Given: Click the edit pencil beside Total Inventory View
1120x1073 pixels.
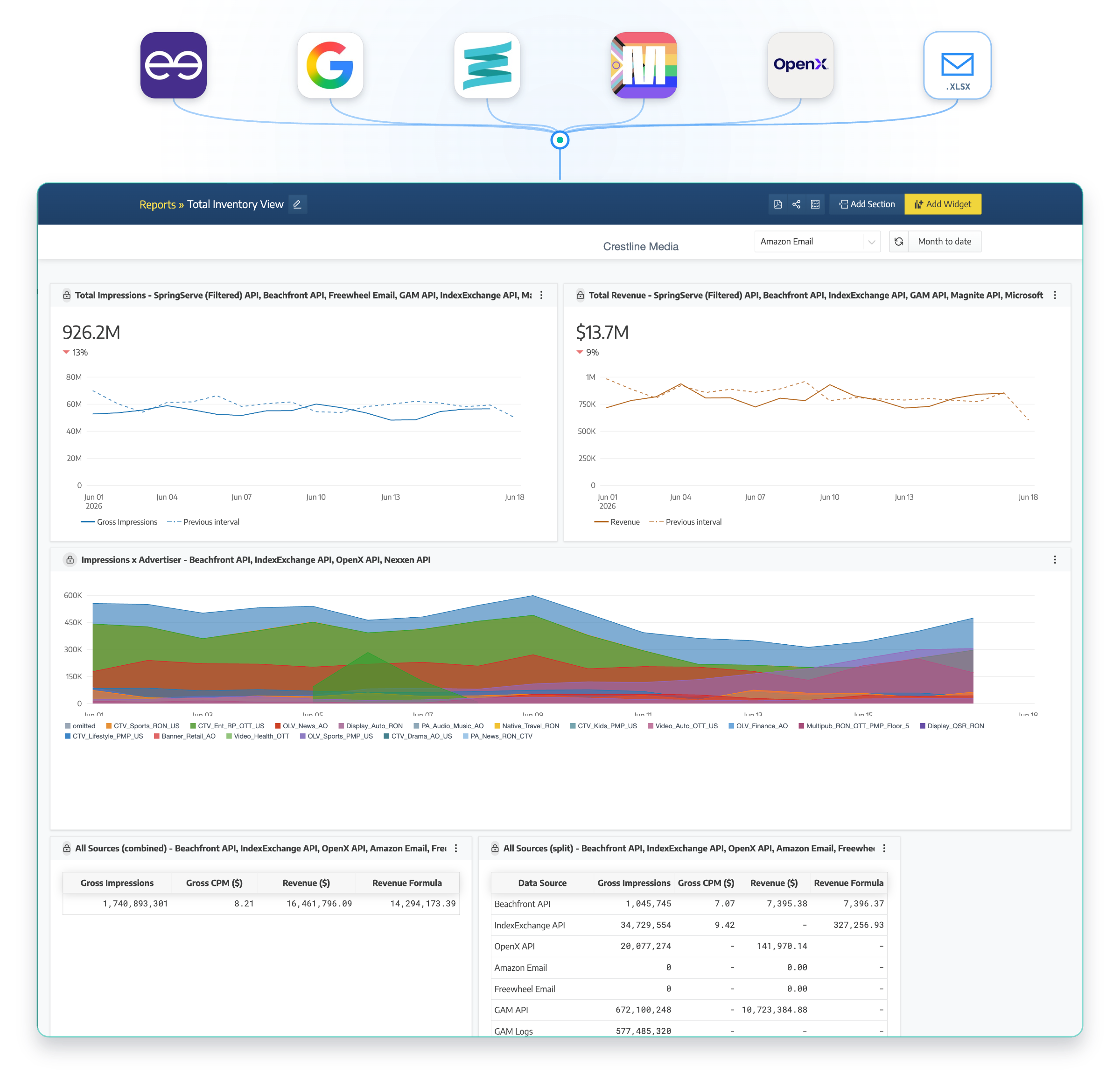Looking at the screenshot, I should 297,204.
